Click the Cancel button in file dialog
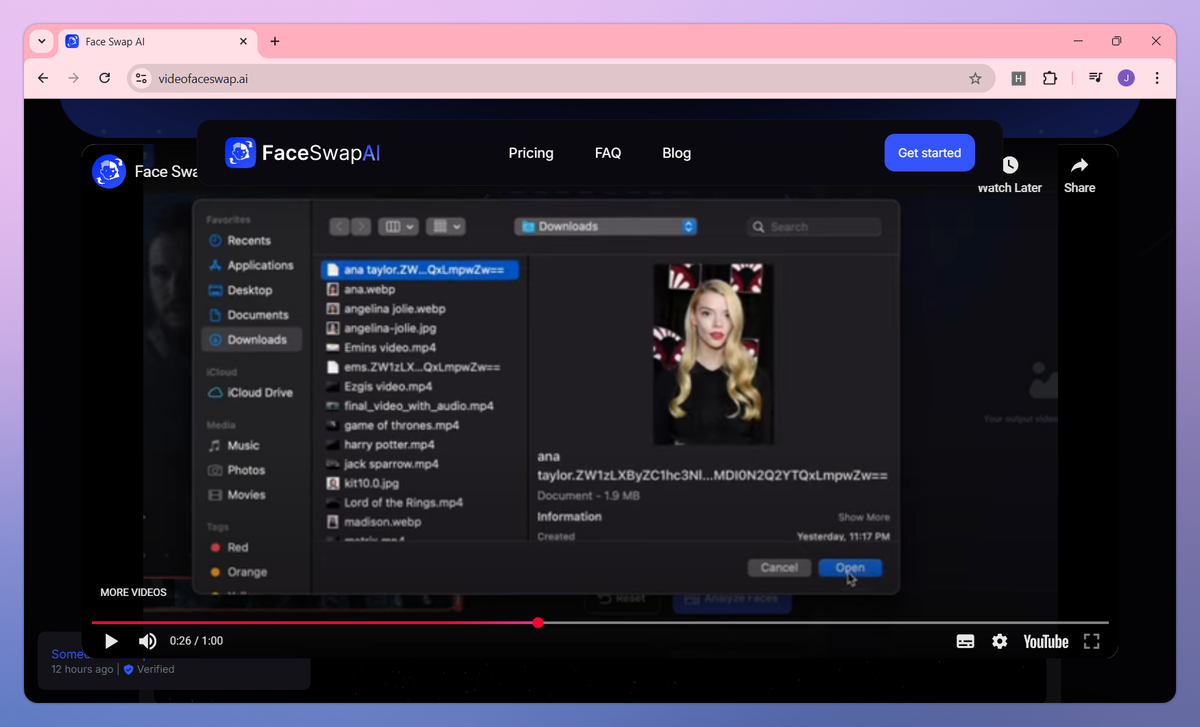 [x=779, y=567]
